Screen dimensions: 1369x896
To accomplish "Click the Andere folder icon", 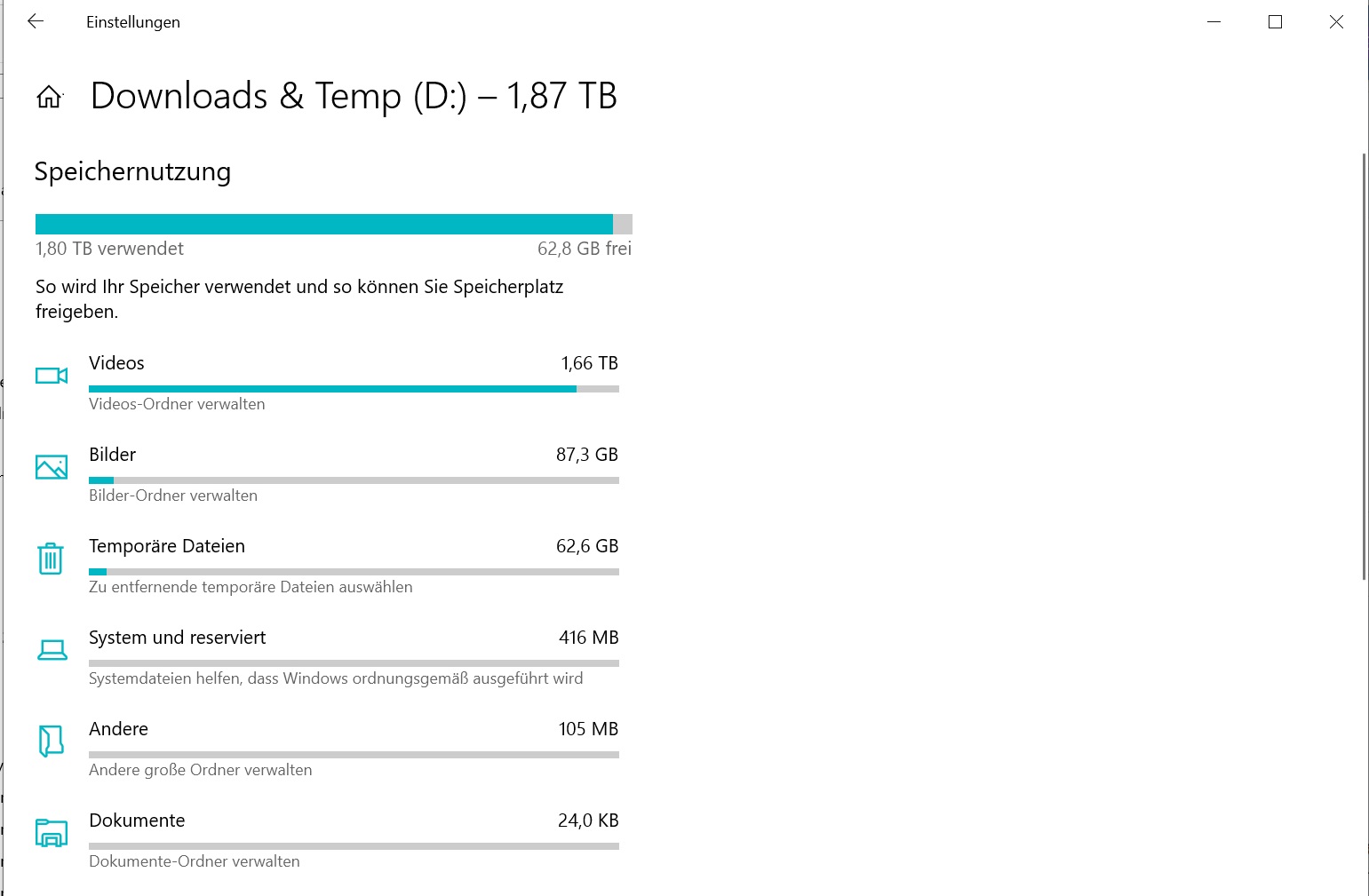I will [52, 741].
